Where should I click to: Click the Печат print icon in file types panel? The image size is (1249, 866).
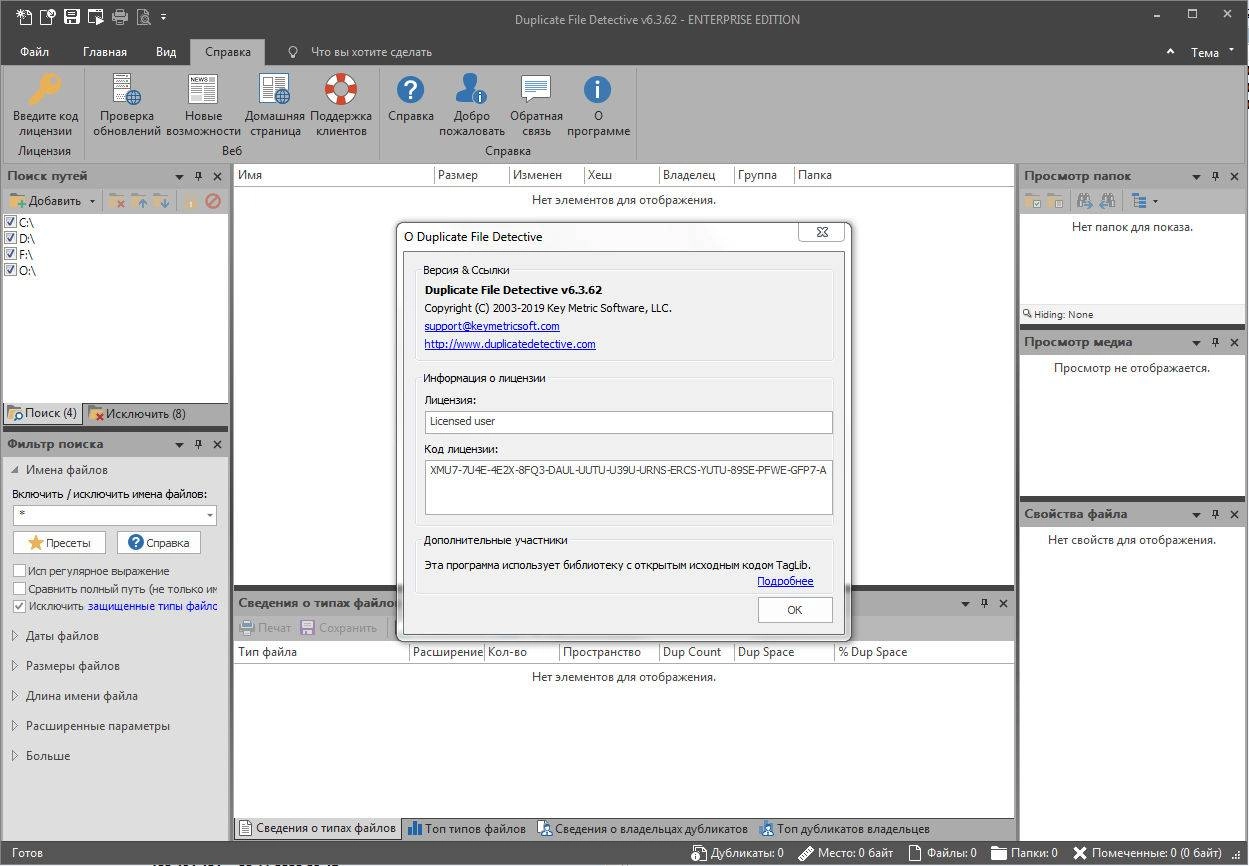[266, 628]
